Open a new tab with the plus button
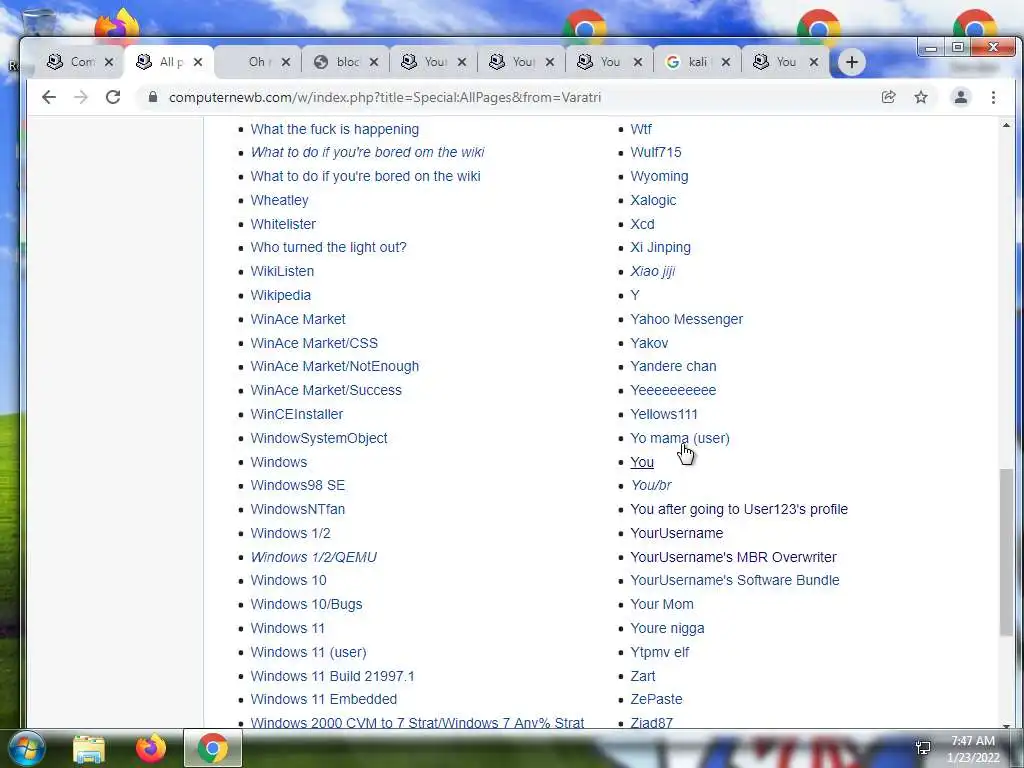This screenshot has width=1024, height=768. (852, 62)
